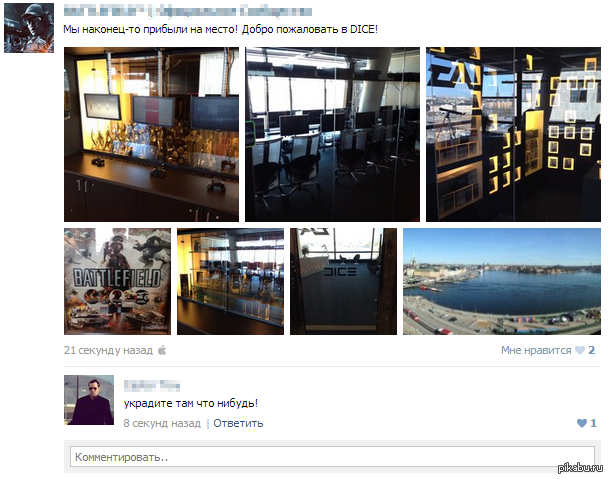608x479 pixels.
Task: Open the photo with the yellow-framed wall and telescope
Action: tap(513, 135)
